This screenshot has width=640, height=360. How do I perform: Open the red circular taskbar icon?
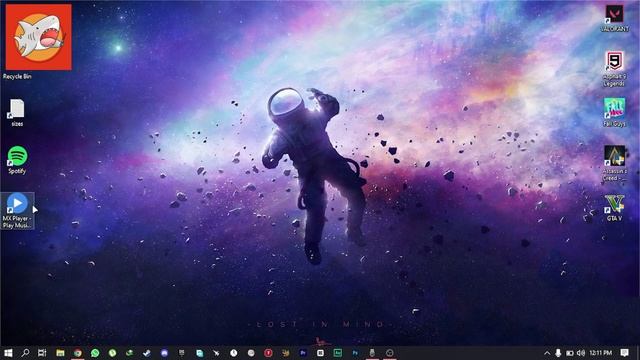click(268, 353)
